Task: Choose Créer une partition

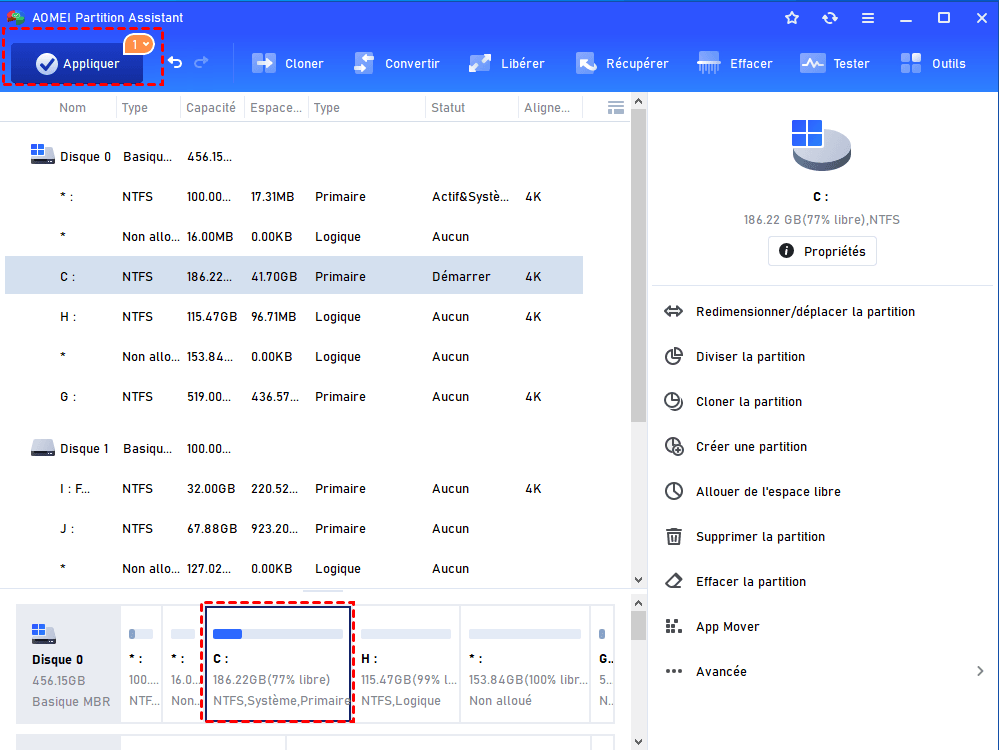Action: [x=751, y=447]
